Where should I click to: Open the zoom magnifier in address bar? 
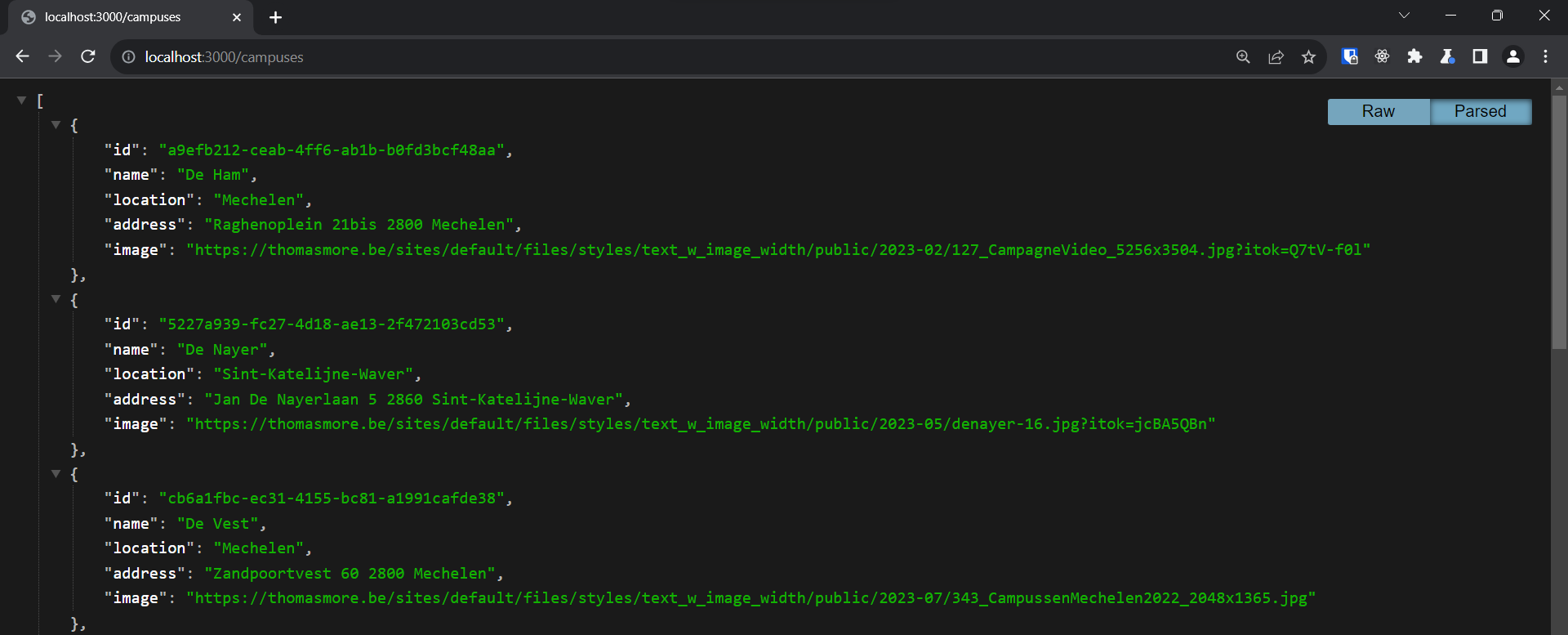[1243, 56]
